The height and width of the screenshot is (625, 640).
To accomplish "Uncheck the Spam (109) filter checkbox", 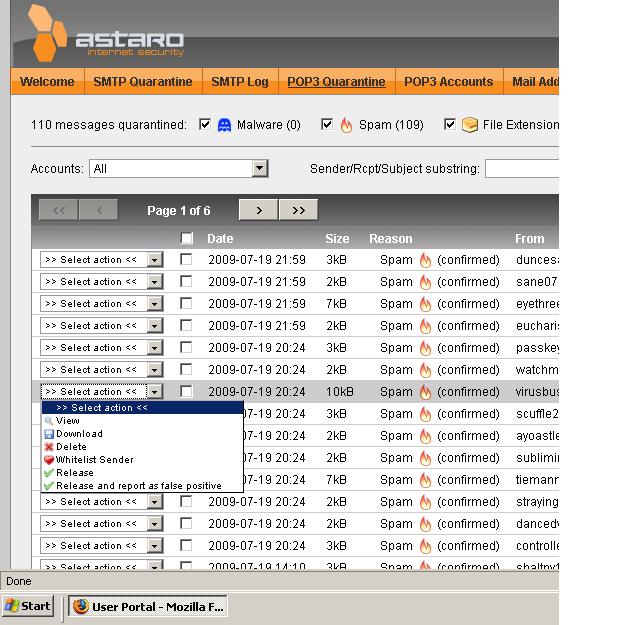I will coord(327,124).
